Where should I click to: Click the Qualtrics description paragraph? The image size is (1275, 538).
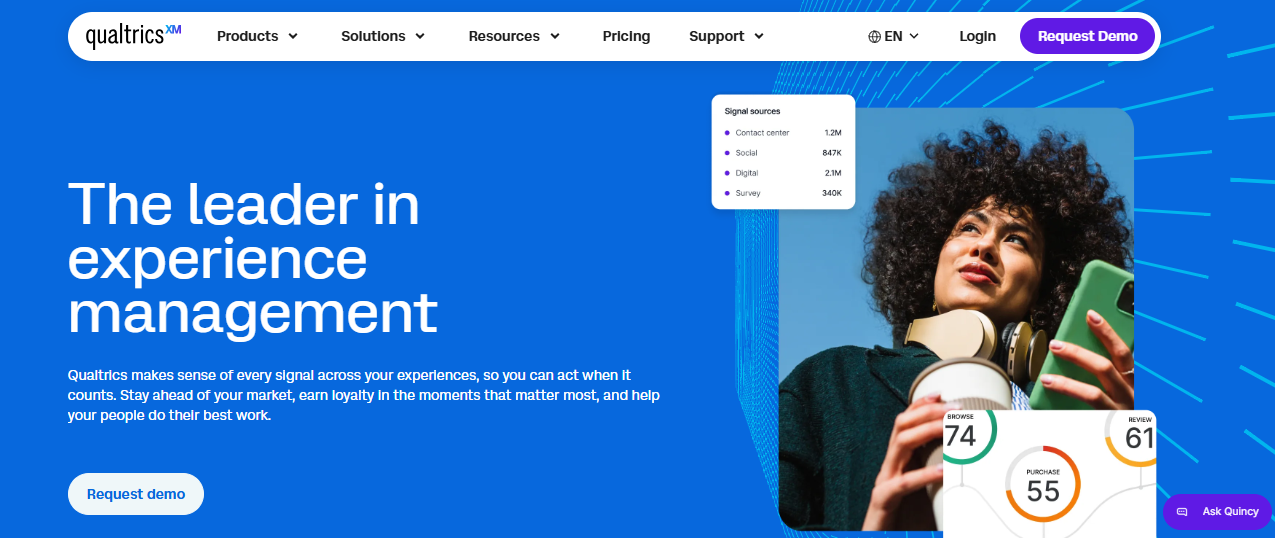click(x=364, y=395)
